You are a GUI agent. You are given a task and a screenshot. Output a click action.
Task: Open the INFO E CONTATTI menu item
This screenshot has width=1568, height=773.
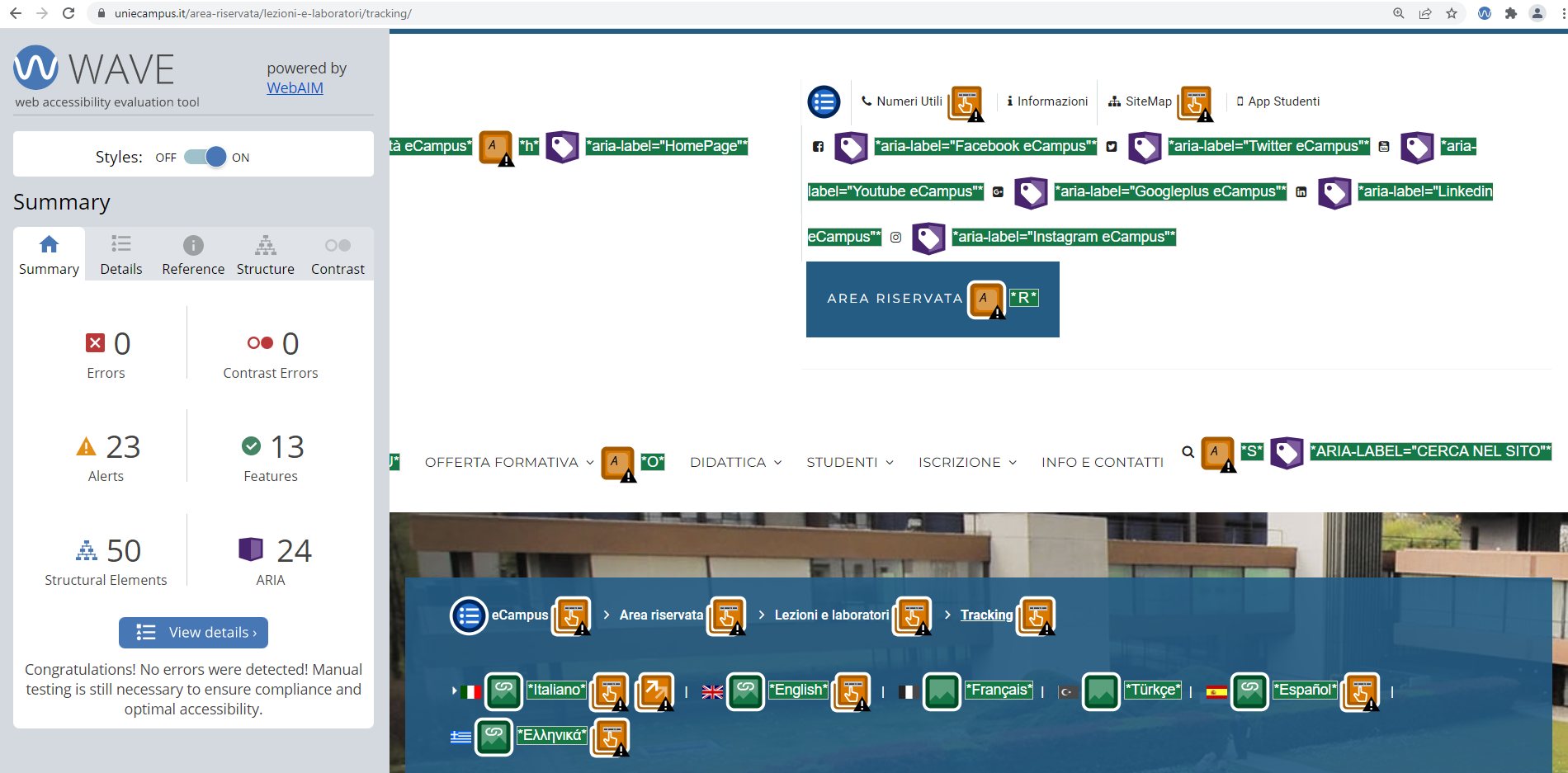(x=1103, y=463)
